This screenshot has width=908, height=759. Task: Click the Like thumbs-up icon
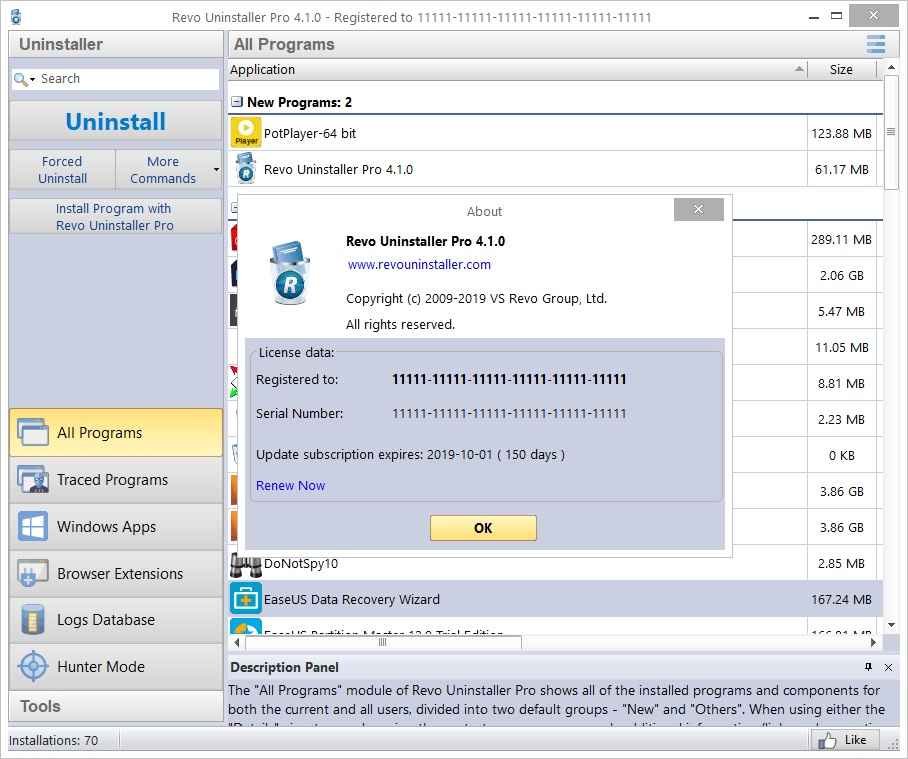tap(827, 740)
